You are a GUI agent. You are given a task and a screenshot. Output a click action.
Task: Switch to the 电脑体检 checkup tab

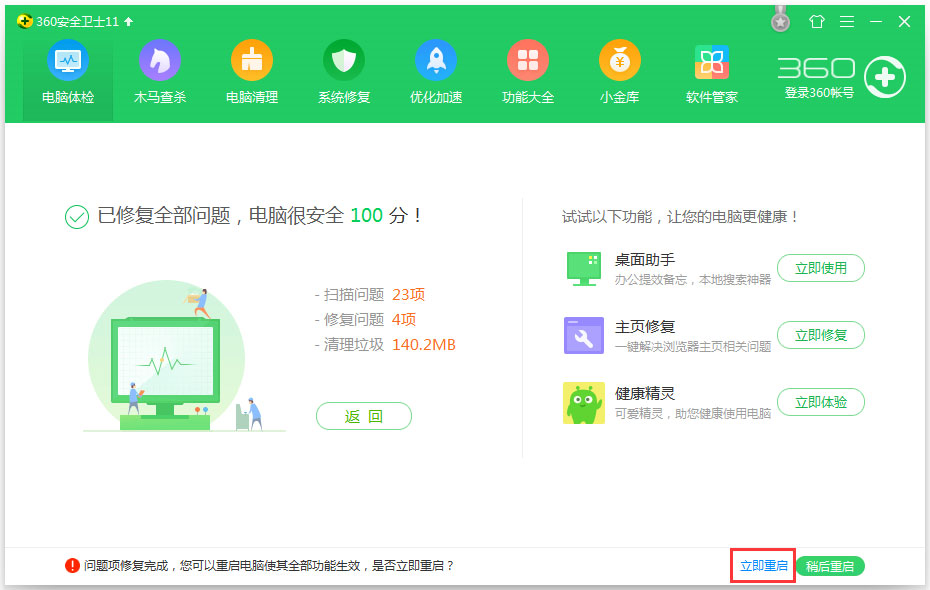pyautogui.click(x=67, y=70)
